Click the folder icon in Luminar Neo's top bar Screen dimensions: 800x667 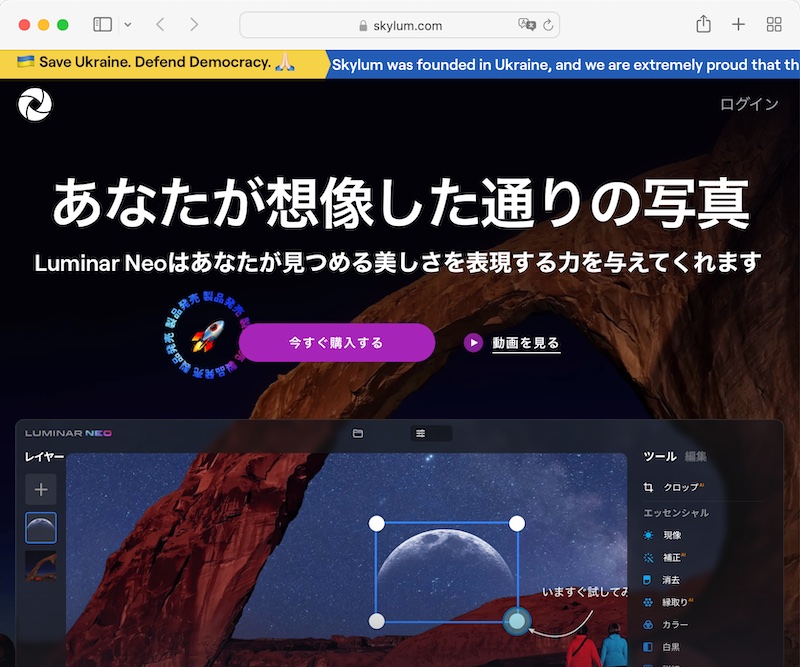tap(357, 433)
